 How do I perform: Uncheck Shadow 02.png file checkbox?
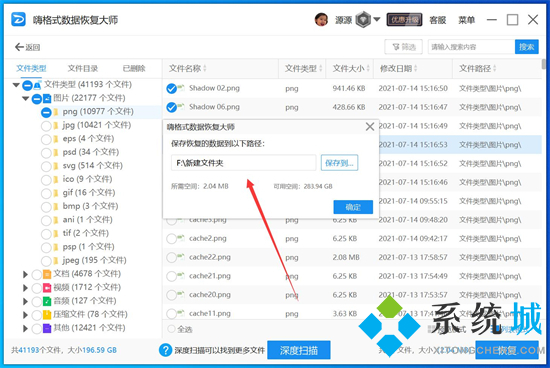(x=172, y=89)
